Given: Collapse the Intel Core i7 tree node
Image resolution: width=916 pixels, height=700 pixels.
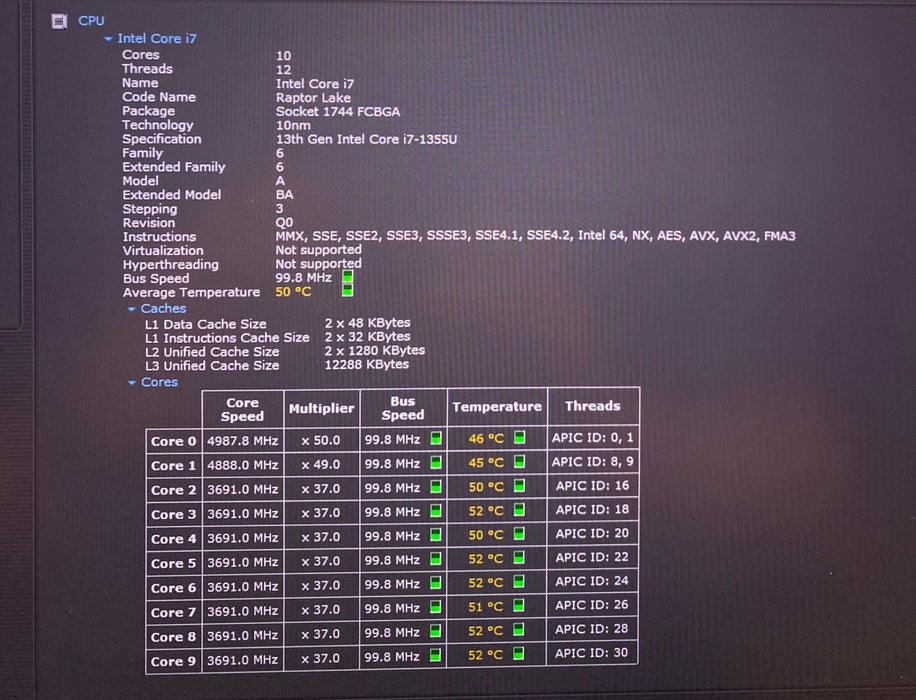Looking at the screenshot, I should tap(108, 39).
